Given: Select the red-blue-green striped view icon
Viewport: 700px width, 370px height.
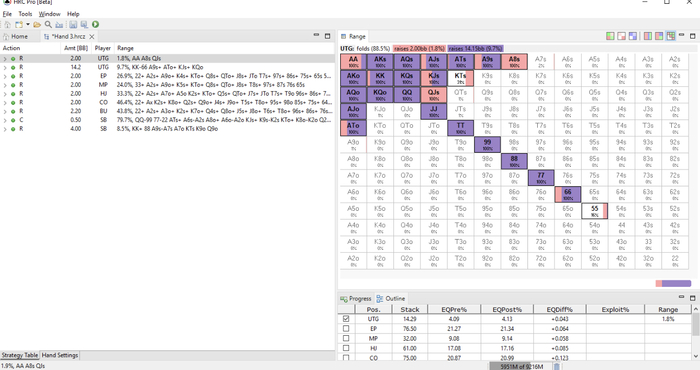Looking at the screenshot, I should point(648,36).
